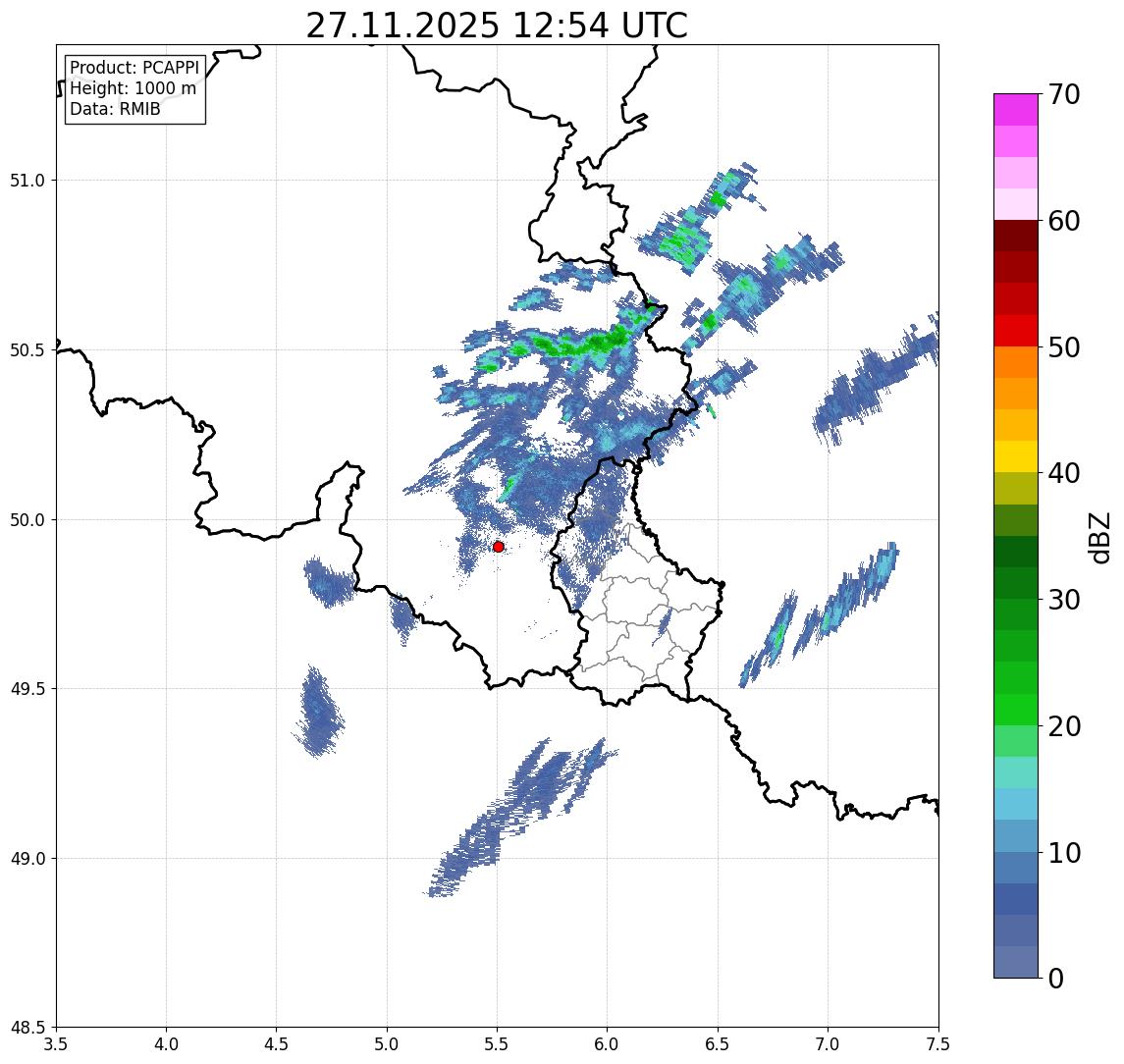This screenshot has width=1124, height=1064.
Task: Click the "Data: RMIB" legend line
Action: point(115,109)
